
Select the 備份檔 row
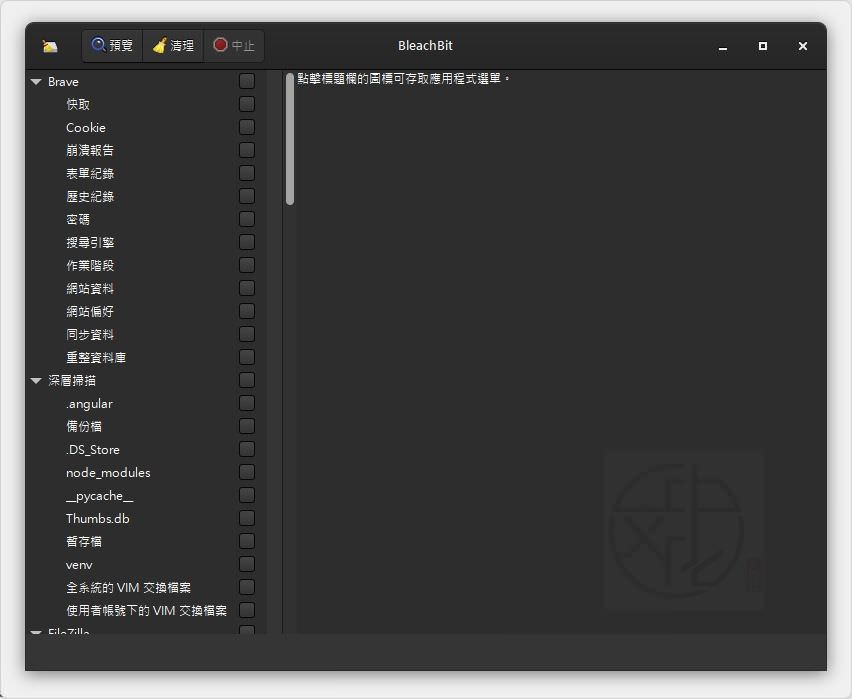click(x=84, y=427)
